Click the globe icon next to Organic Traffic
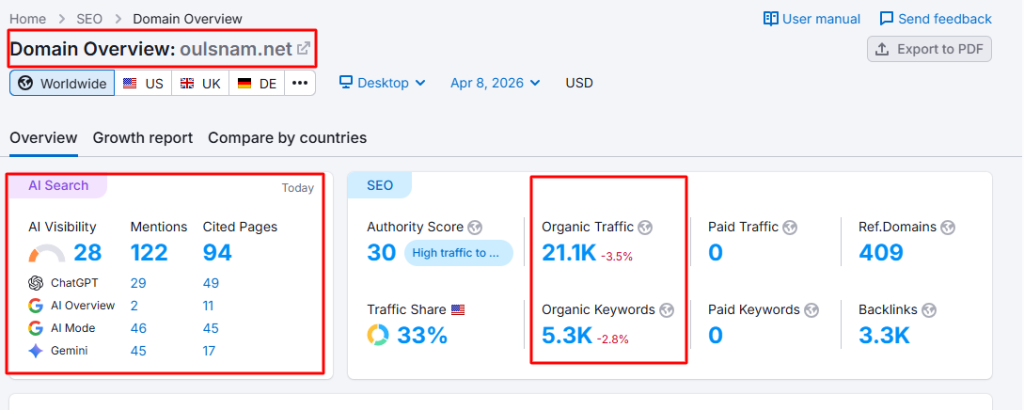 (646, 227)
